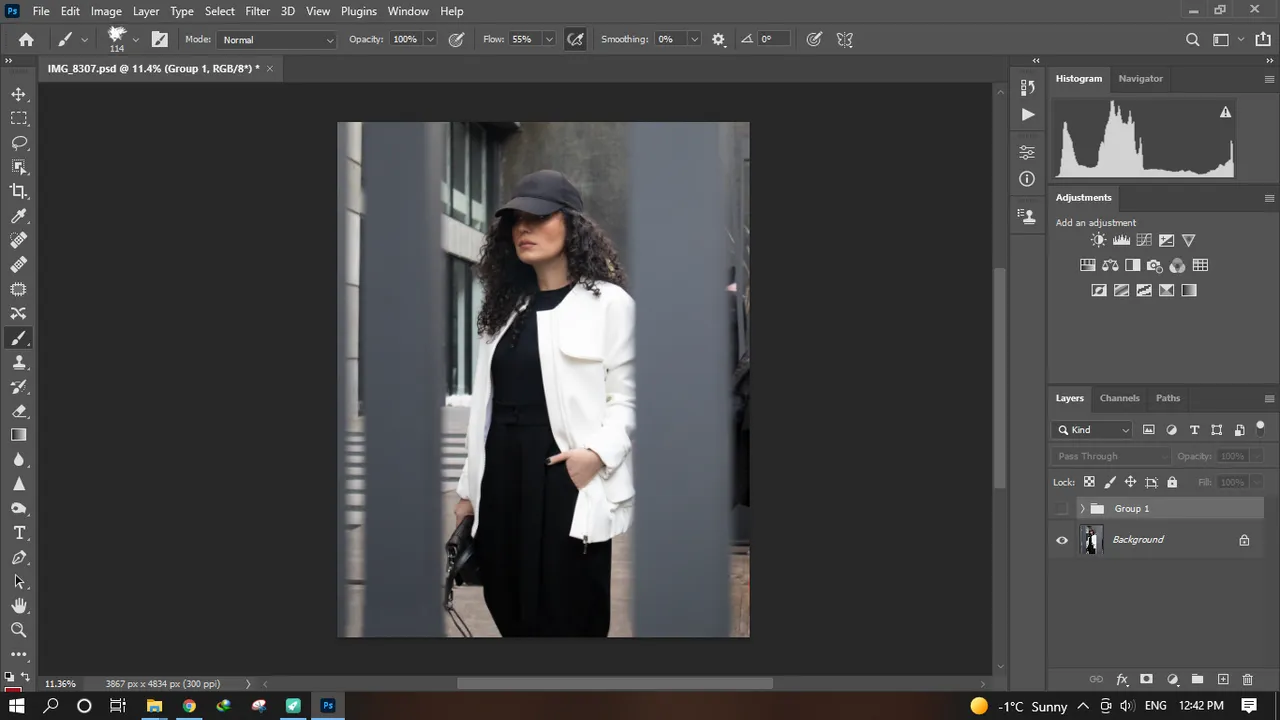Open the Image menu

coord(106,11)
